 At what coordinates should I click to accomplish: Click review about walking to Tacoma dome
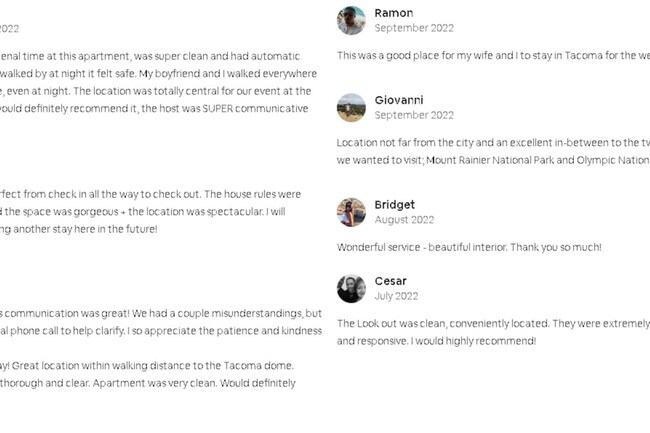149,374
